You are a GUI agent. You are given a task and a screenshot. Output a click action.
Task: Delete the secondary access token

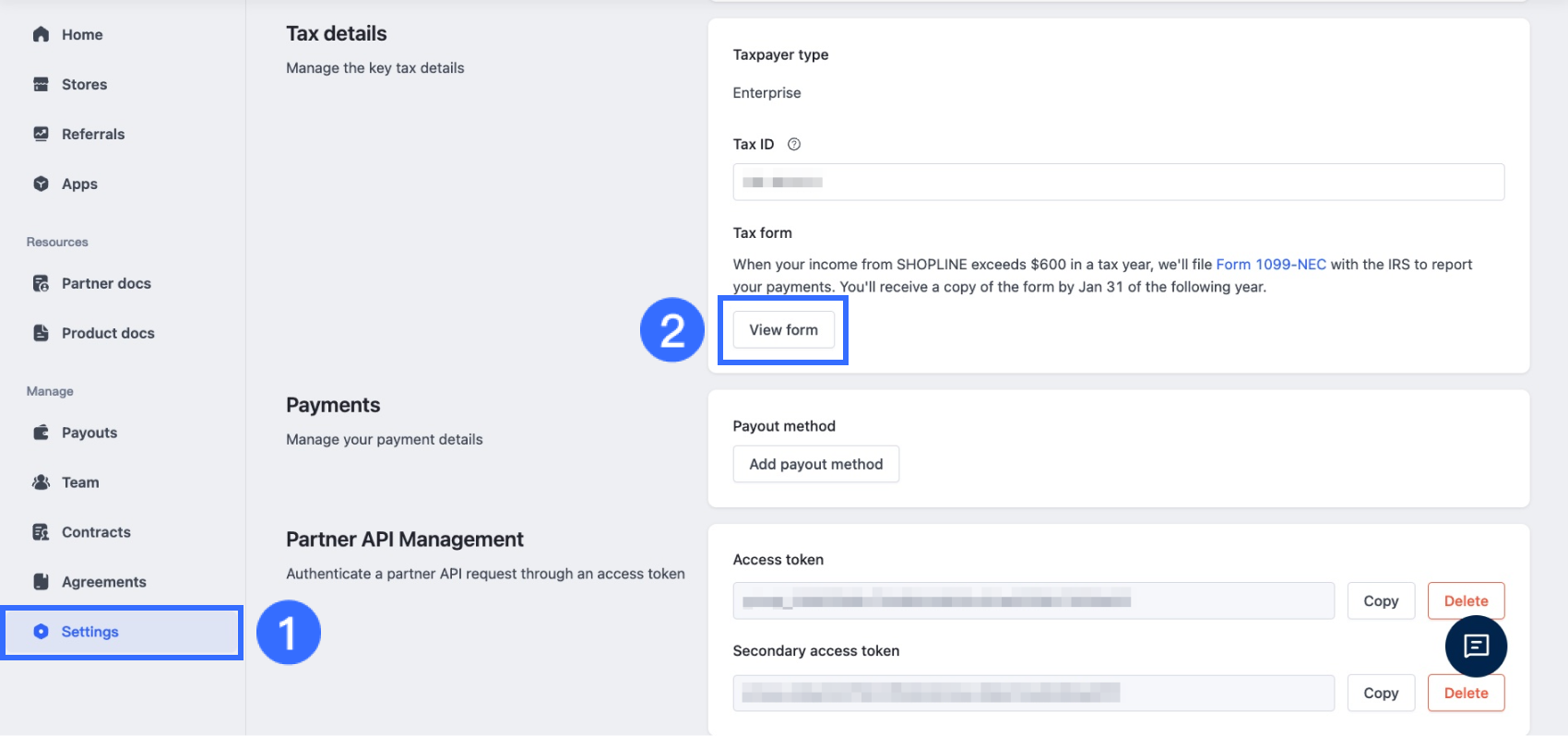pos(1466,694)
